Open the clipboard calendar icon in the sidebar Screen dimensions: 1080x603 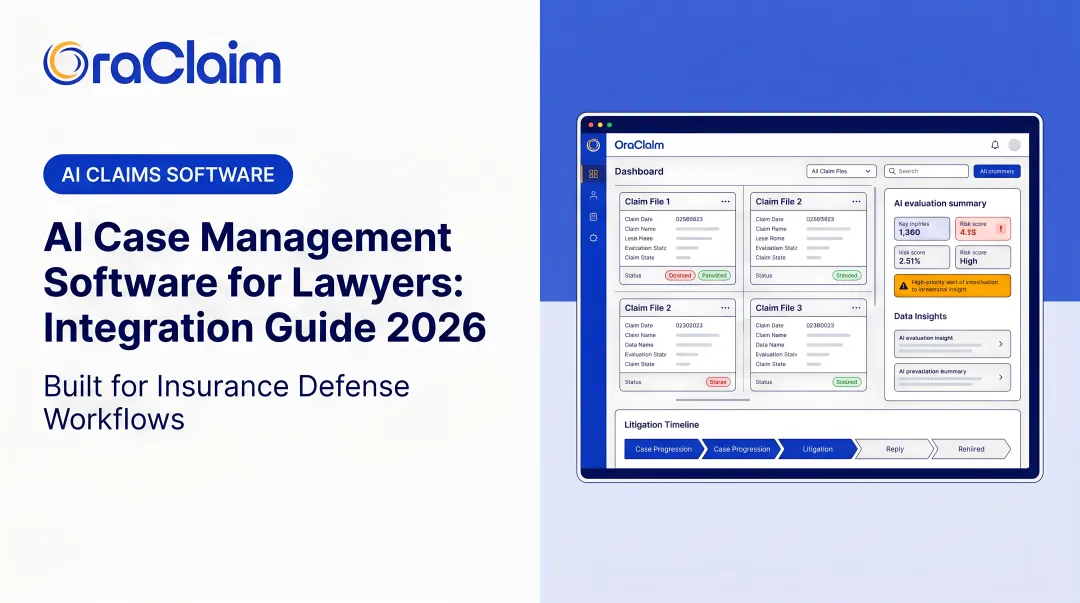[593, 216]
